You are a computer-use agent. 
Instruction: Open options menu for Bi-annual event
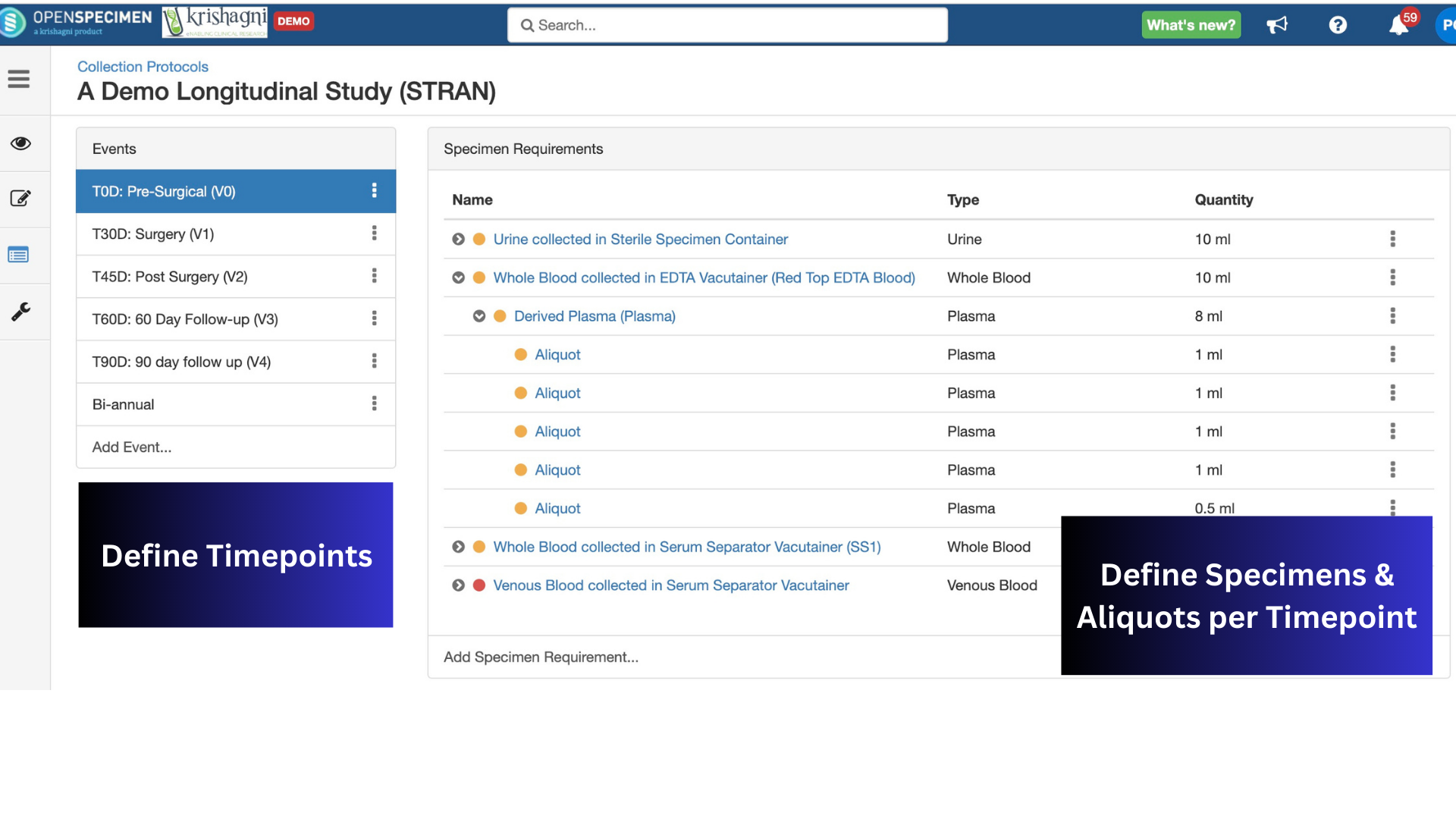coord(374,403)
